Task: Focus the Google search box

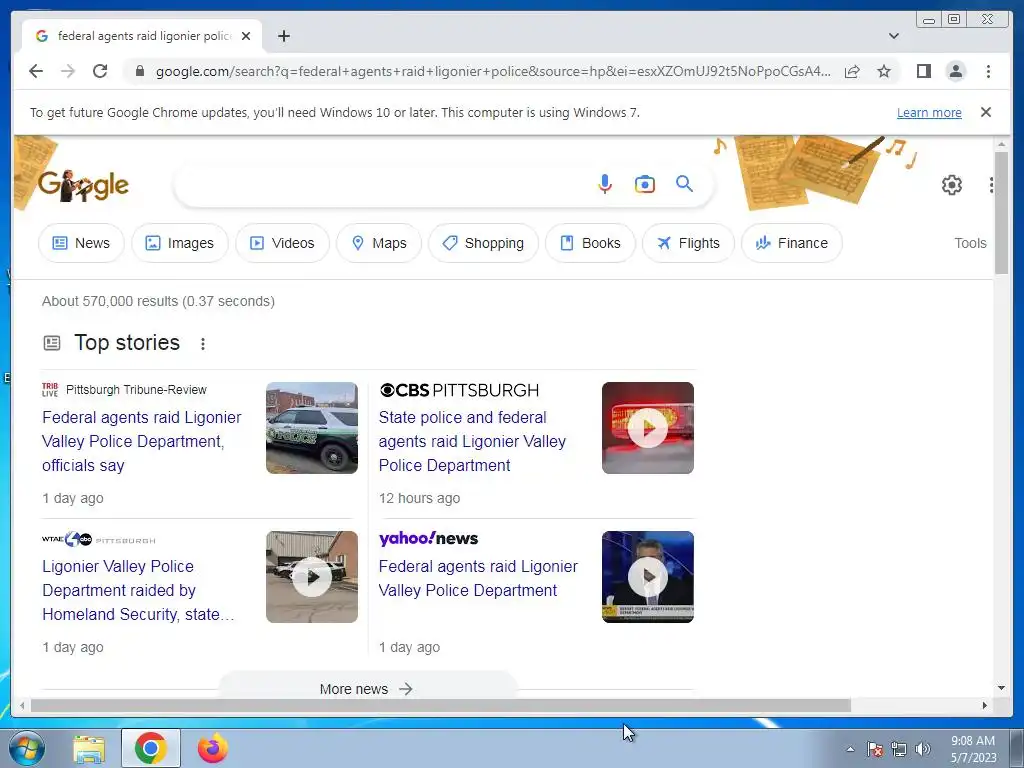Action: click(382, 185)
